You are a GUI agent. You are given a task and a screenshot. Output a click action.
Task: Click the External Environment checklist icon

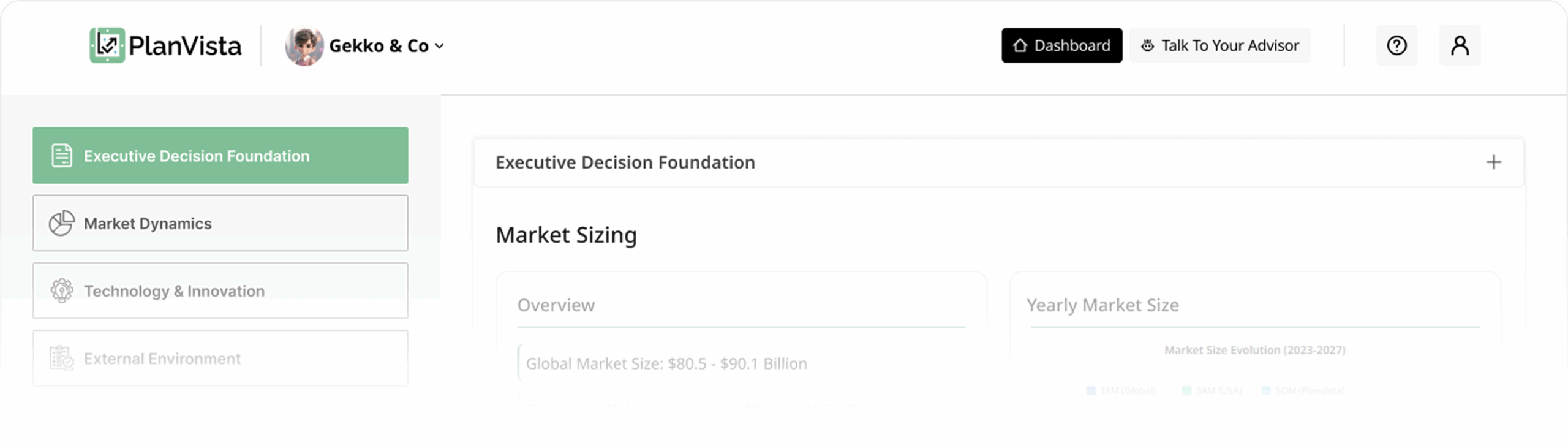point(62,358)
